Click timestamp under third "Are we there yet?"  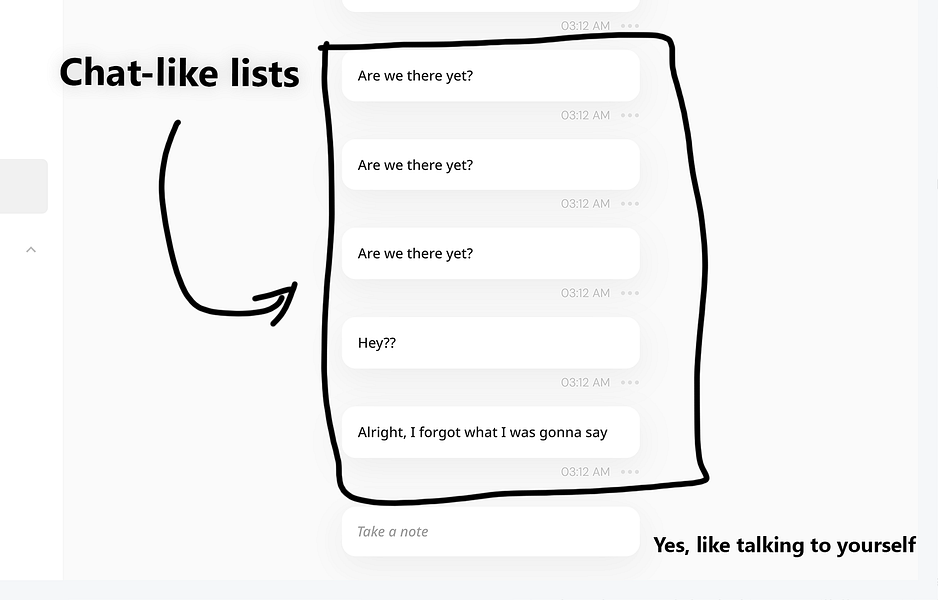(x=585, y=293)
